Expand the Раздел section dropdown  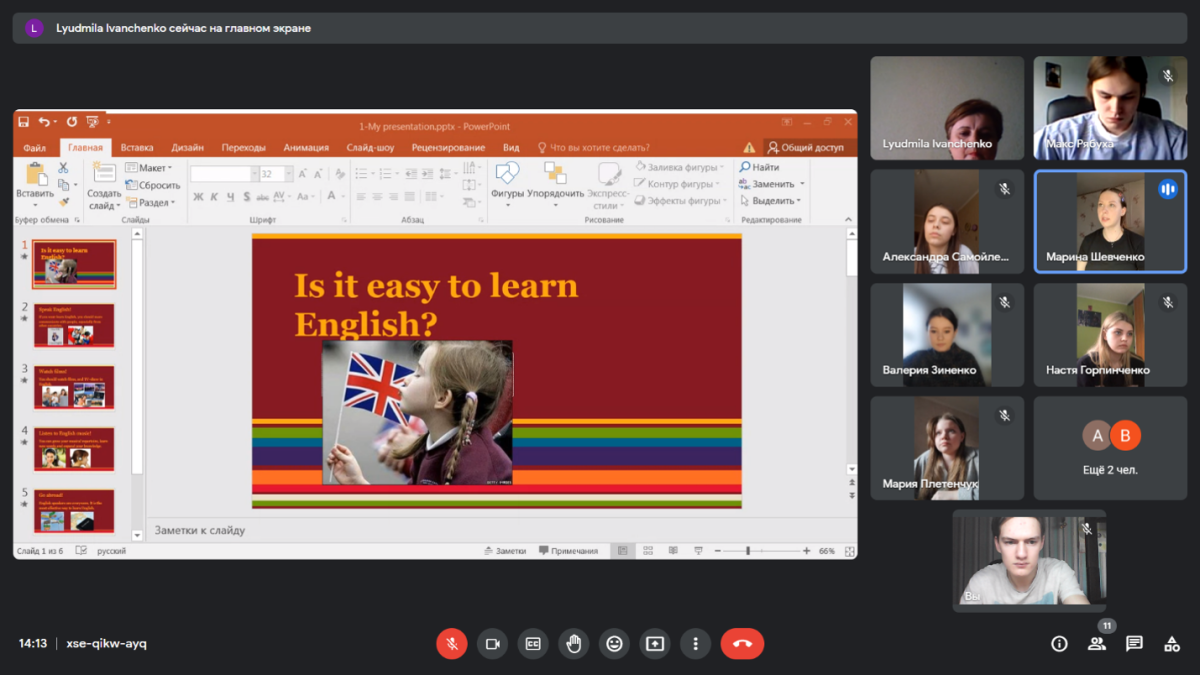[155, 203]
